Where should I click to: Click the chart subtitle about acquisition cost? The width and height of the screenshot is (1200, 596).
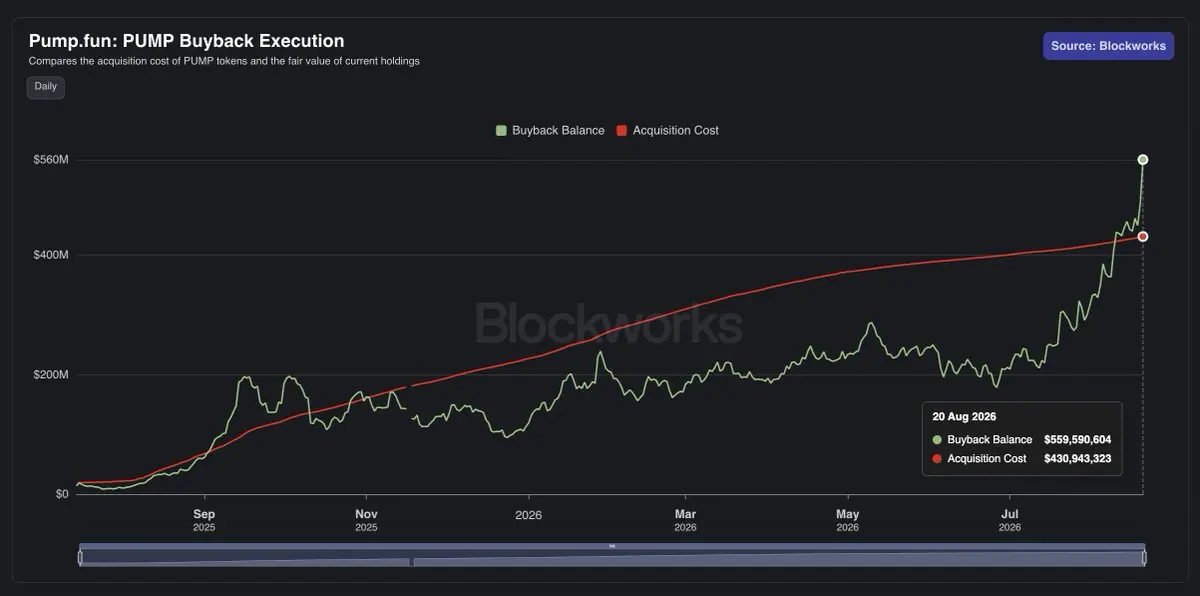(x=224, y=61)
